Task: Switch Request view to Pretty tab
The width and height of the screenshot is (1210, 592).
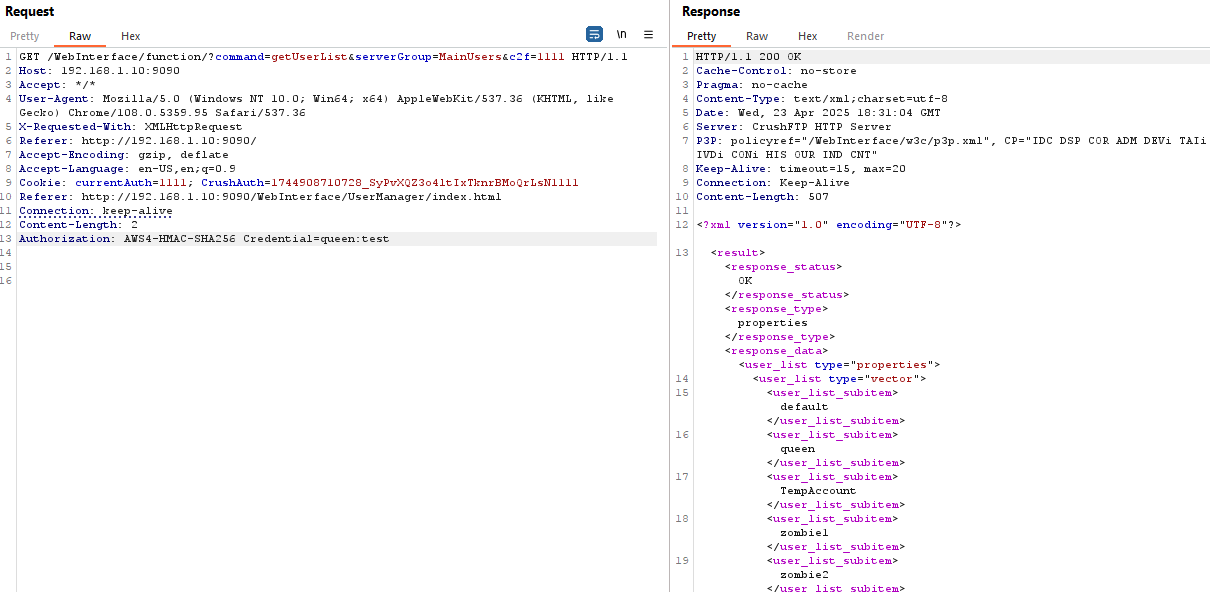Action: coord(25,36)
